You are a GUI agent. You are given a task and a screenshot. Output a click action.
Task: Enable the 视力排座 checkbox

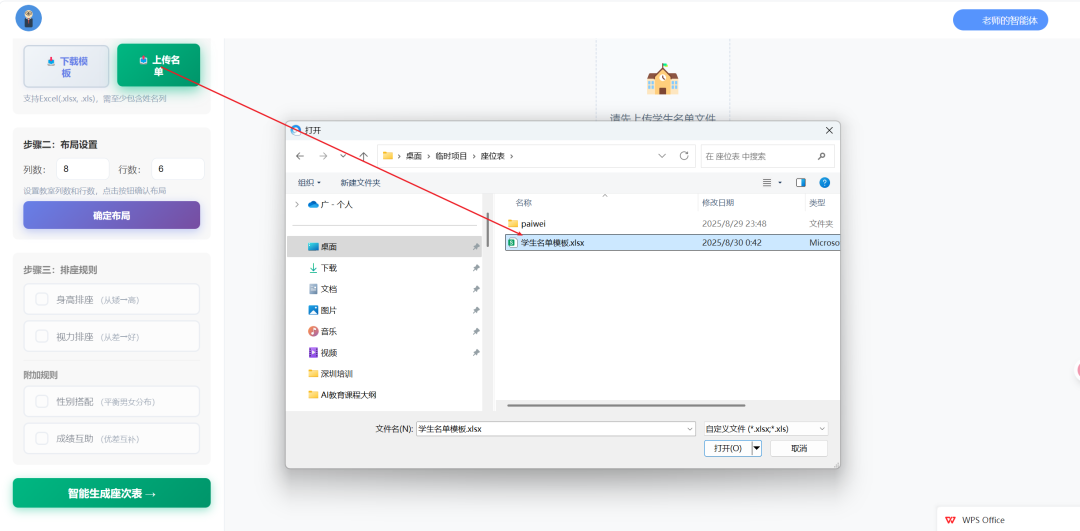[x=42, y=337]
